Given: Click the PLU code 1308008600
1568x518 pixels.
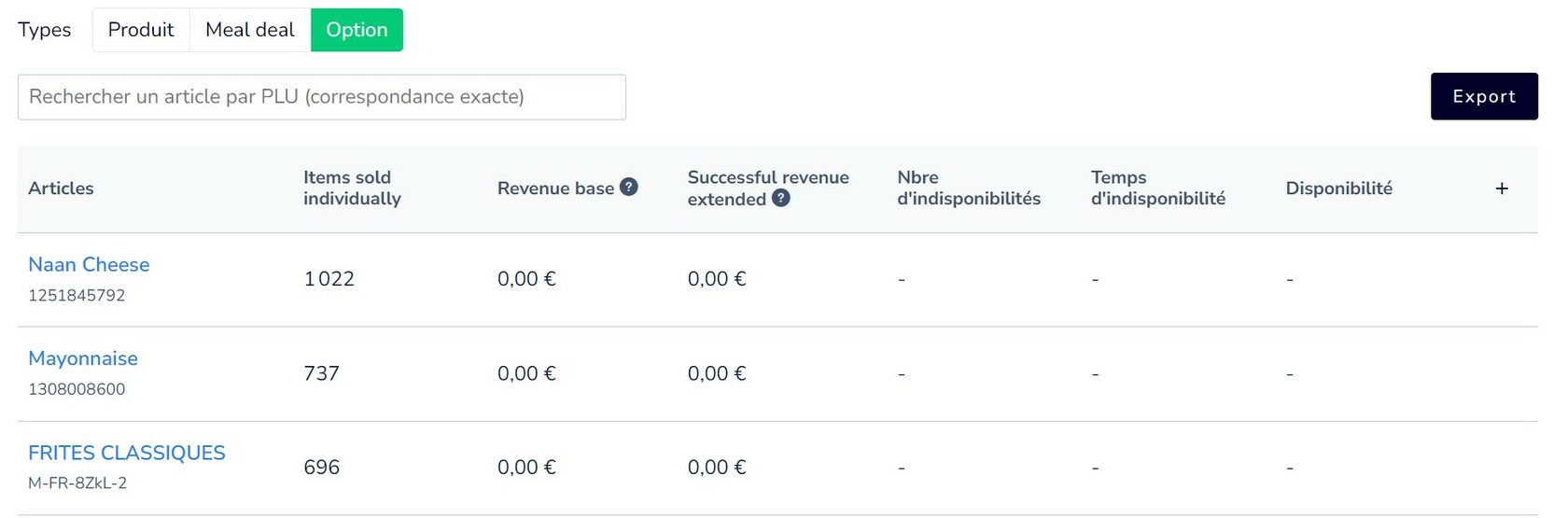Looking at the screenshot, I should click(x=77, y=389).
